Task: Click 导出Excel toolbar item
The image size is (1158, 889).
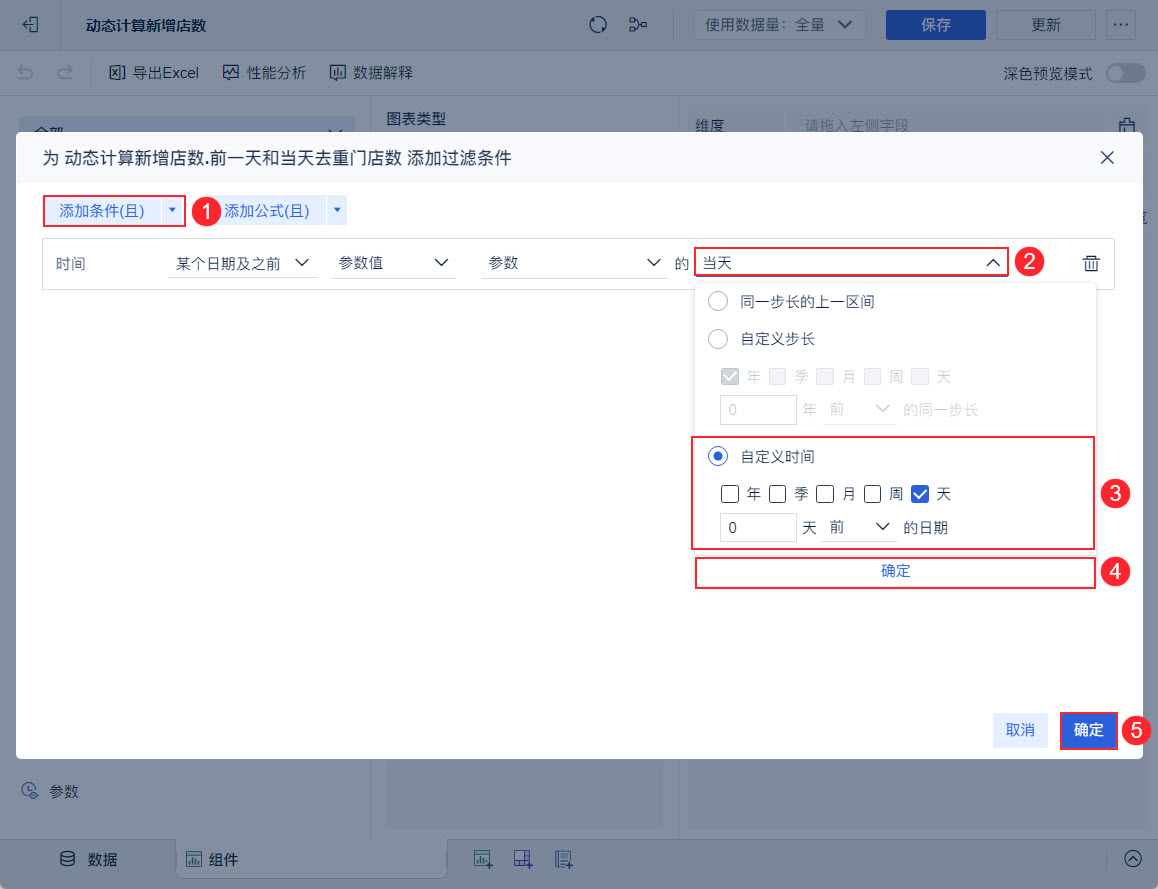Action: [154, 72]
